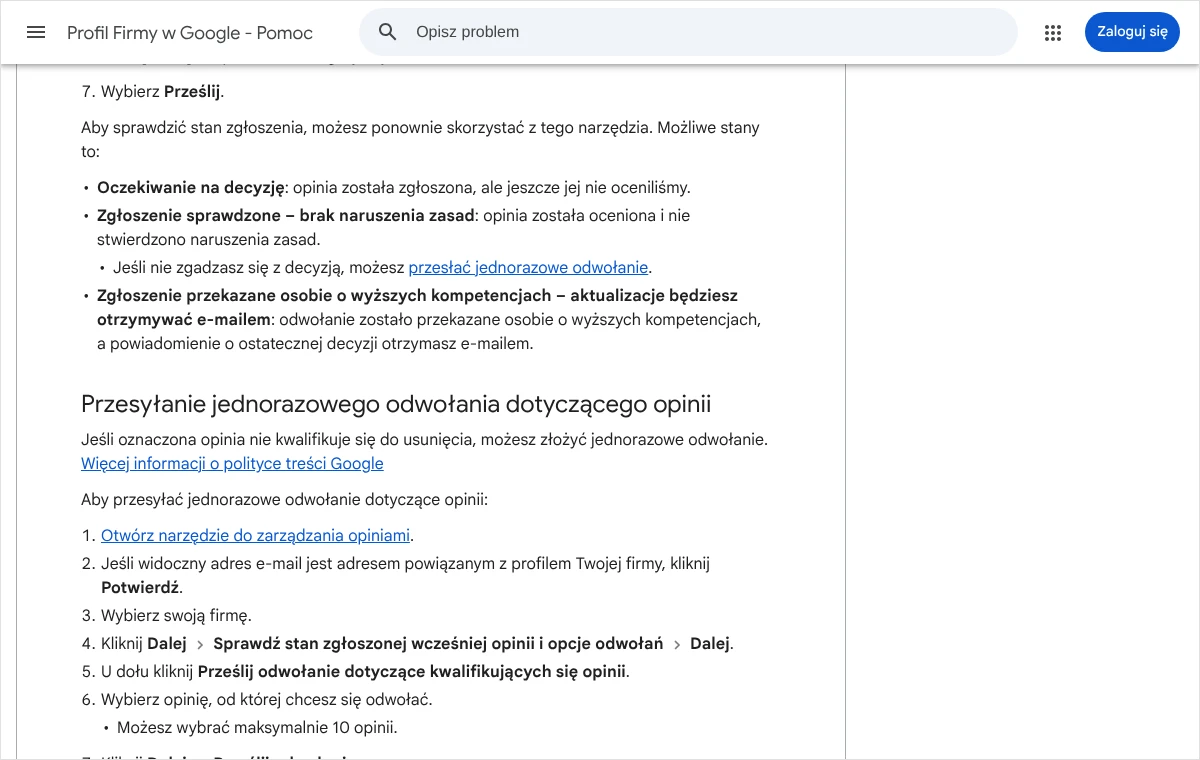
Task: Open link Otwórz narzędzie do zarządzania opiniami
Action: 255,536
